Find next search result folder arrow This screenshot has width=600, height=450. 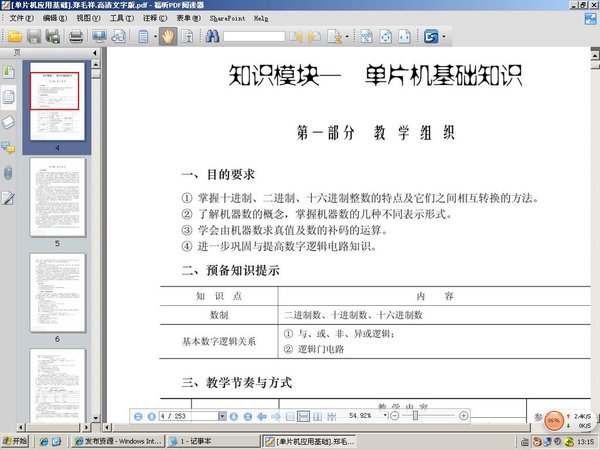click(314, 37)
